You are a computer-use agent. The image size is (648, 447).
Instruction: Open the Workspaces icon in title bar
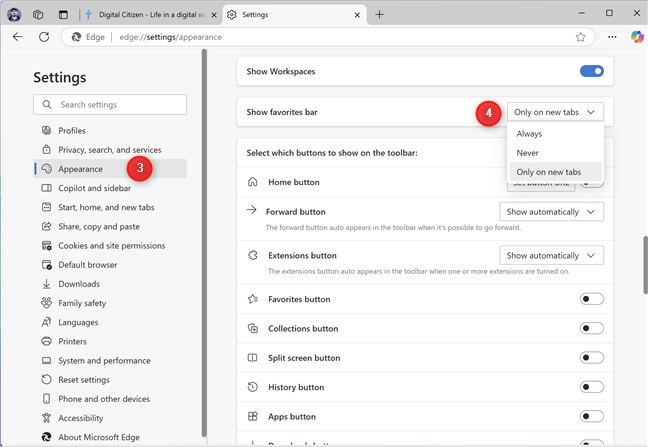point(38,15)
